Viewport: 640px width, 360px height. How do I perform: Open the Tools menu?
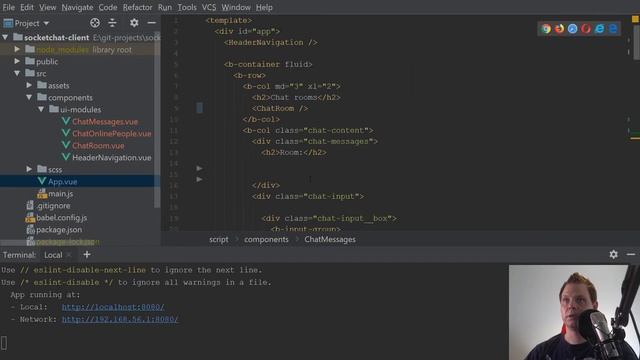coord(187,7)
